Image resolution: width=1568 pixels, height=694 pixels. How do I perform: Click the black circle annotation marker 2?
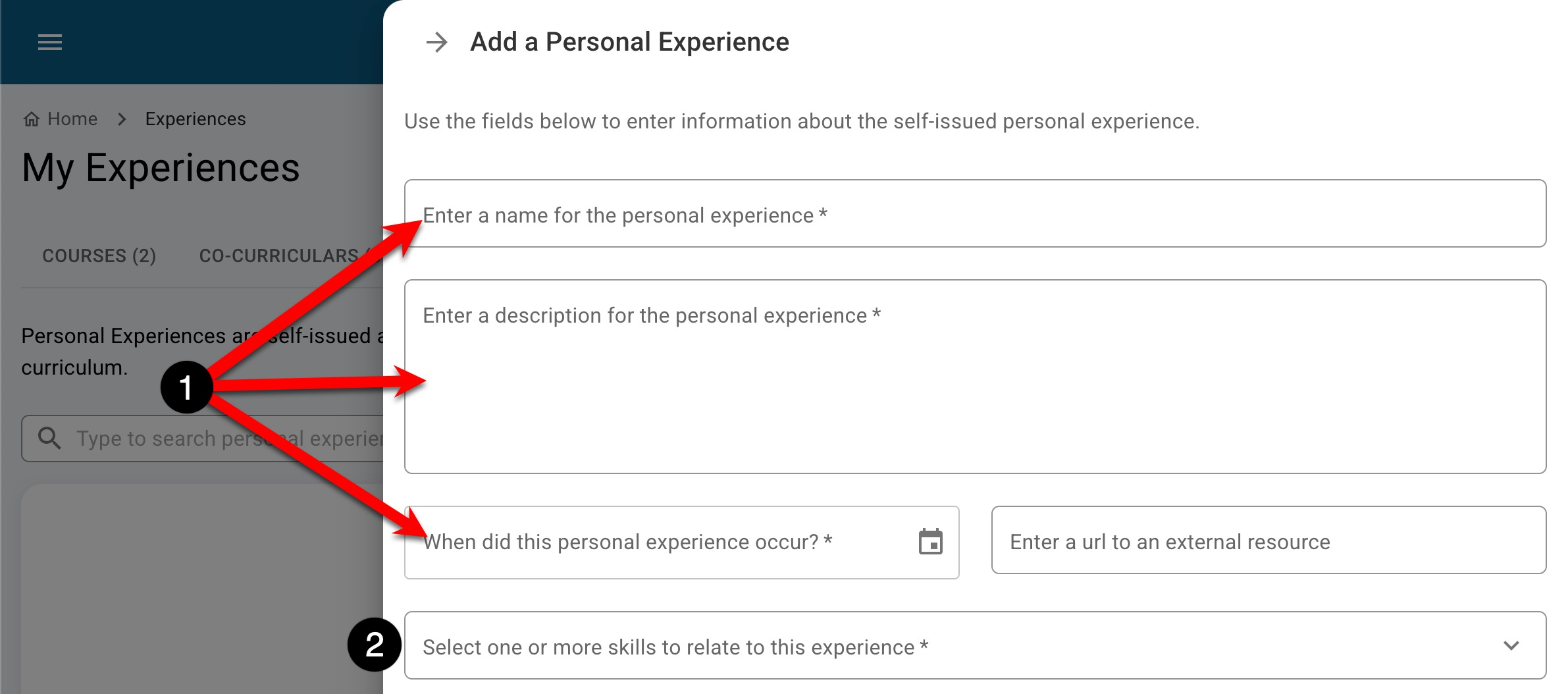(x=374, y=645)
